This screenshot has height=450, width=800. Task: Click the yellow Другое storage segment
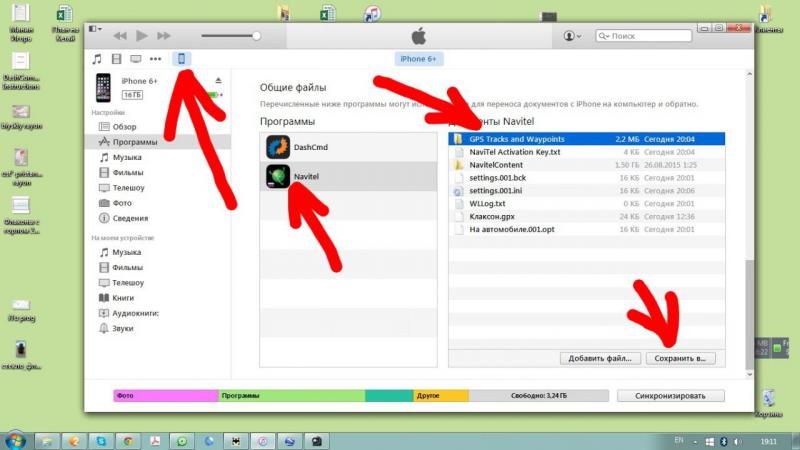(x=441, y=395)
